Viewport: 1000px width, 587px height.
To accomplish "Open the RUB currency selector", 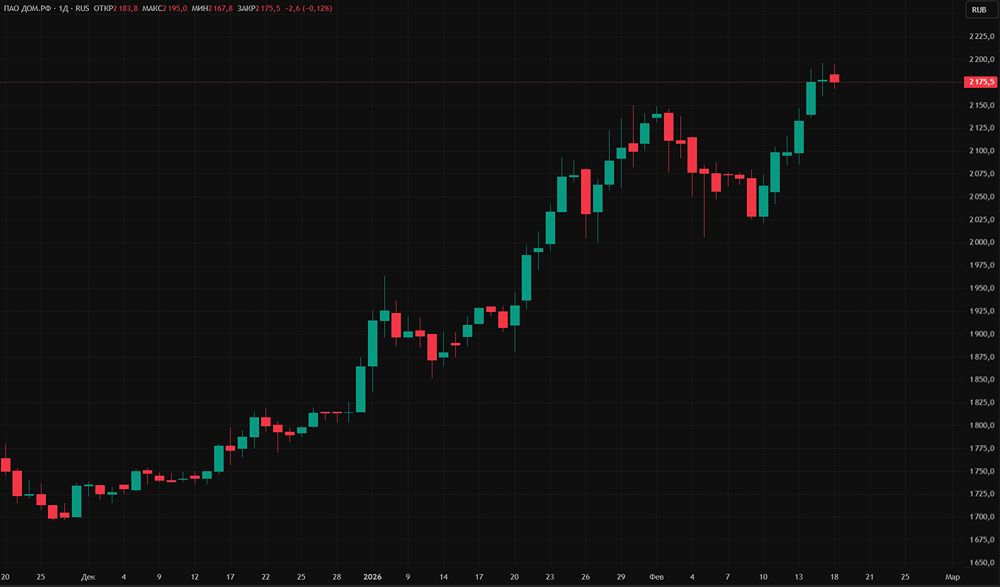I will point(979,10).
